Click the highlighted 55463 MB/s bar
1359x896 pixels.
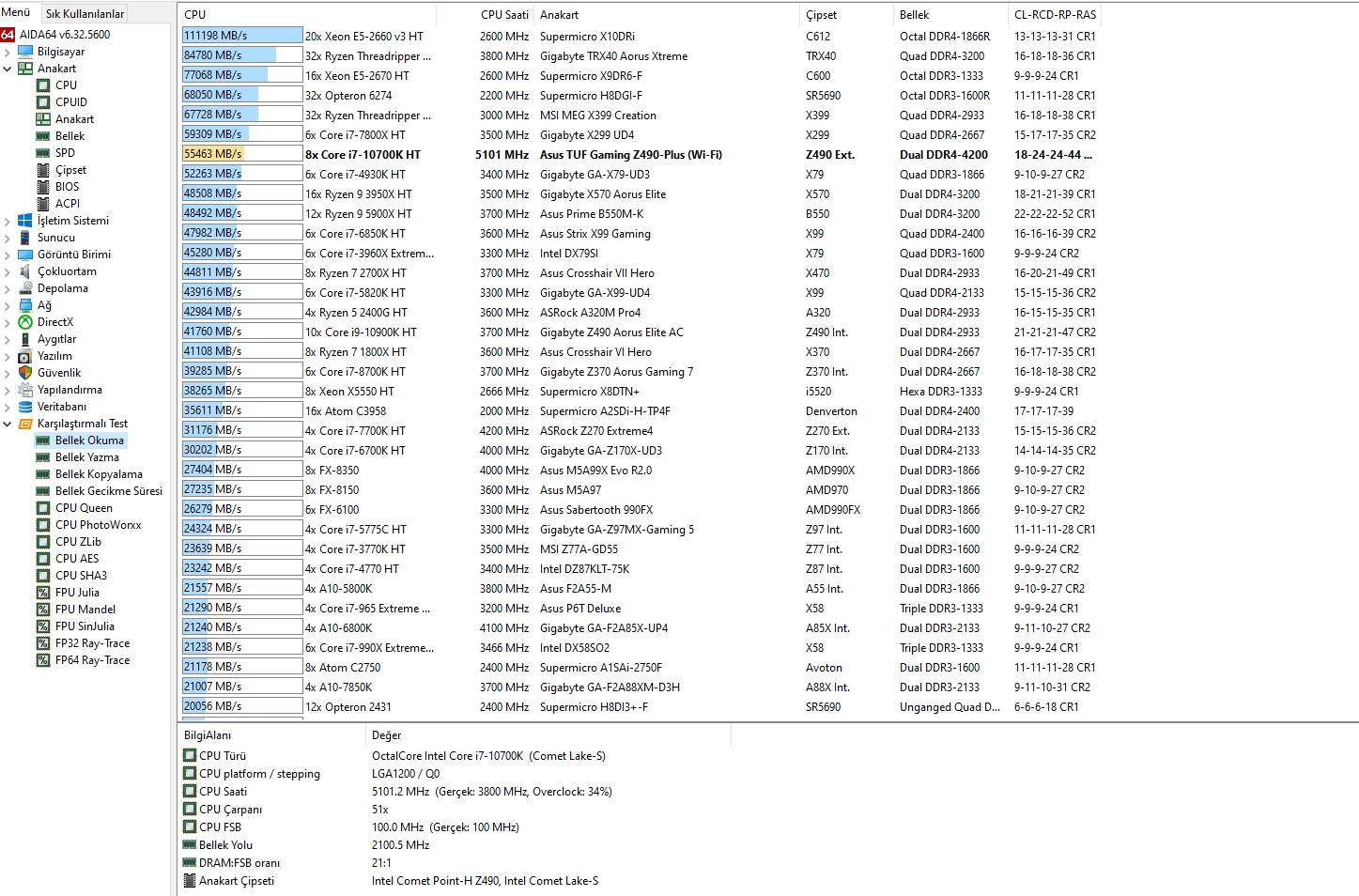[242, 154]
